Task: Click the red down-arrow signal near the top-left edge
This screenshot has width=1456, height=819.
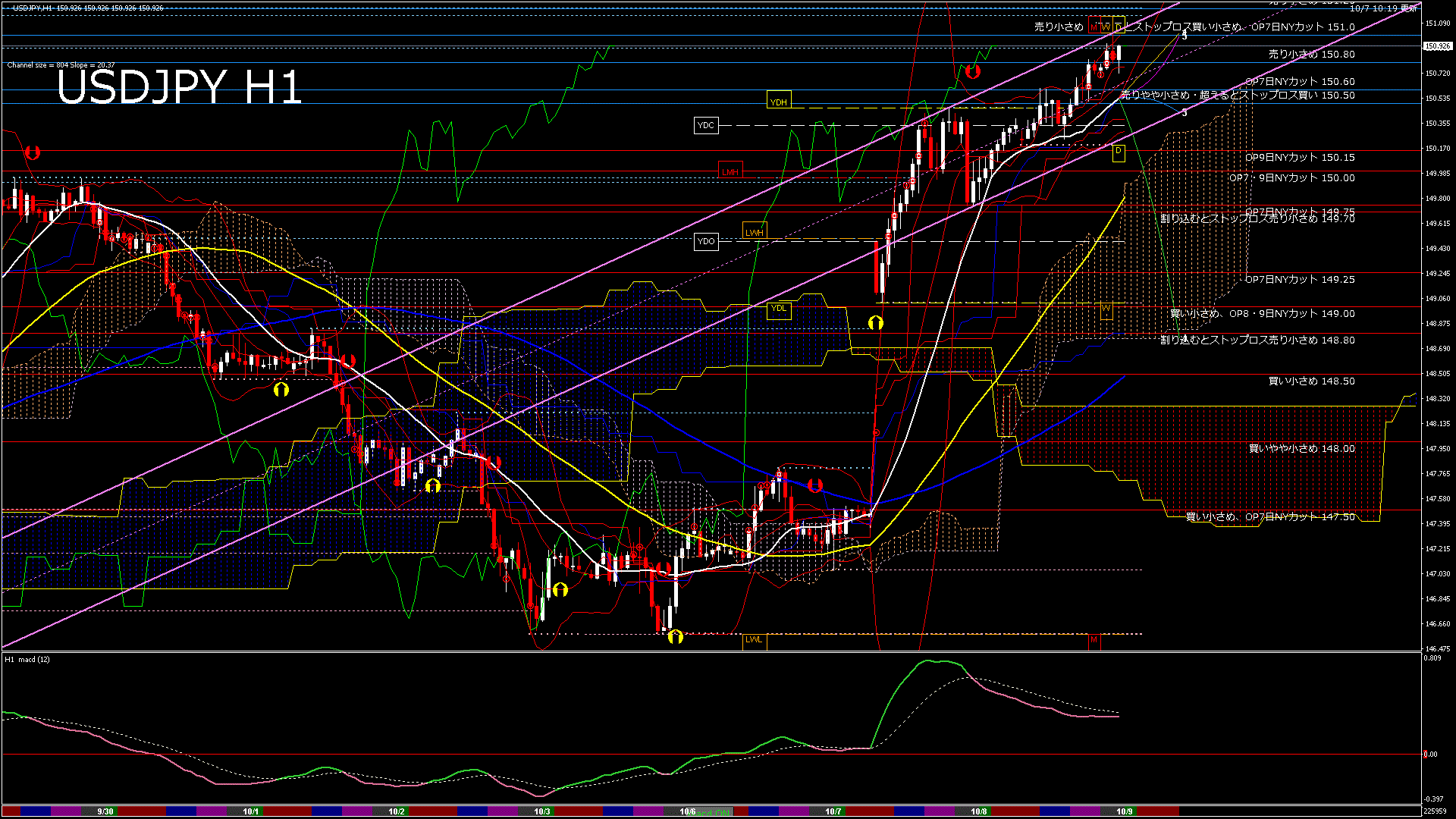Action: click(32, 152)
